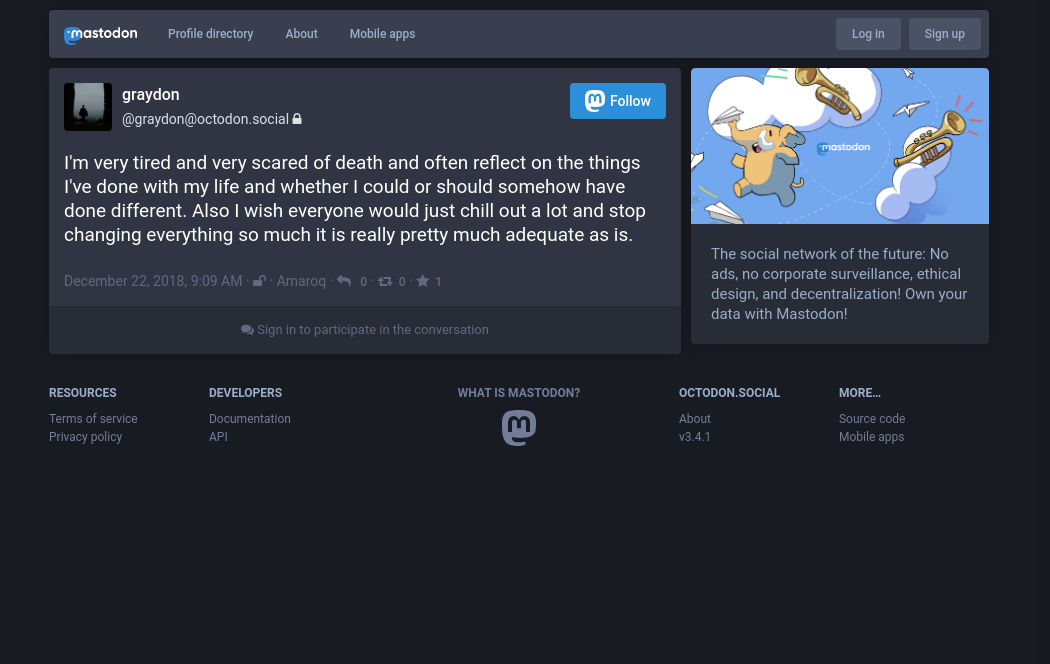1050x664 pixels.
Task: Click the unlisted lock icon beside date
Action: 259,282
